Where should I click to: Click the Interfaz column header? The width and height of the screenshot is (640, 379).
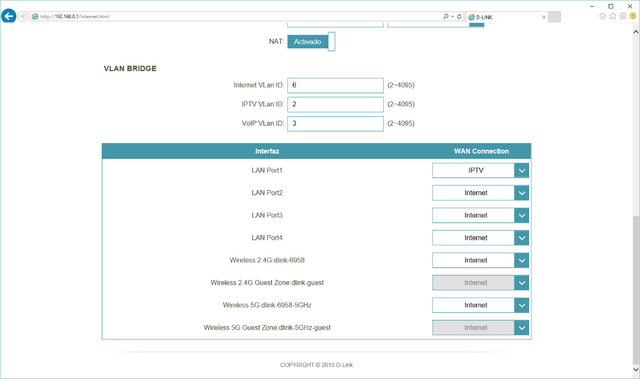(267, 151)
